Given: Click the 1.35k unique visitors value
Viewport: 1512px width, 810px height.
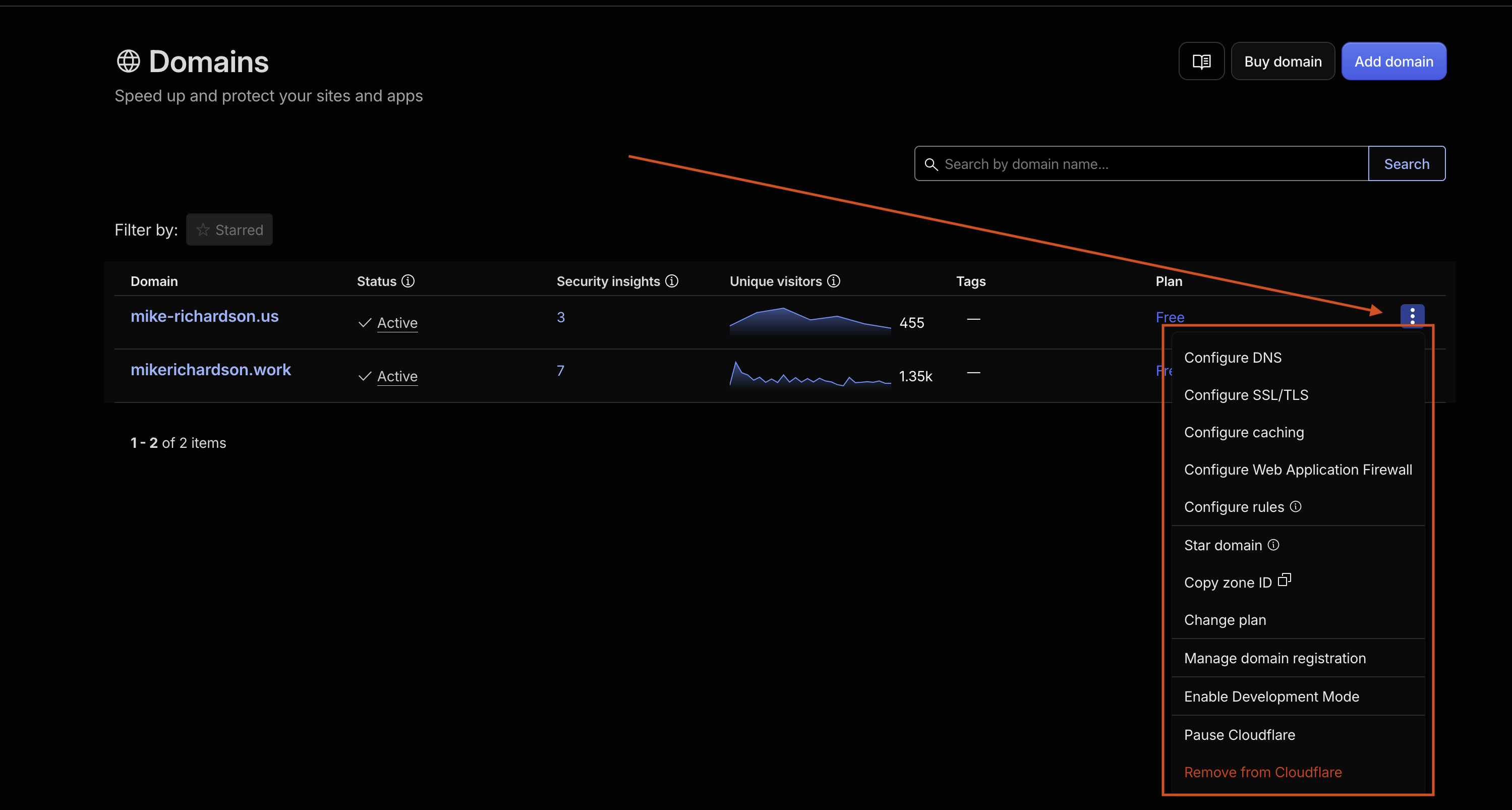Looking at the screenshot, I should (x=916, y=376).
